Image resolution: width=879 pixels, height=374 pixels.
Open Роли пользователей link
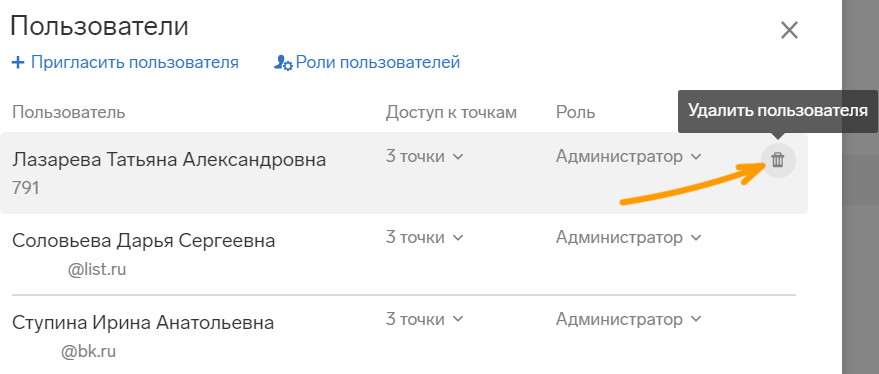coord(378,62)
